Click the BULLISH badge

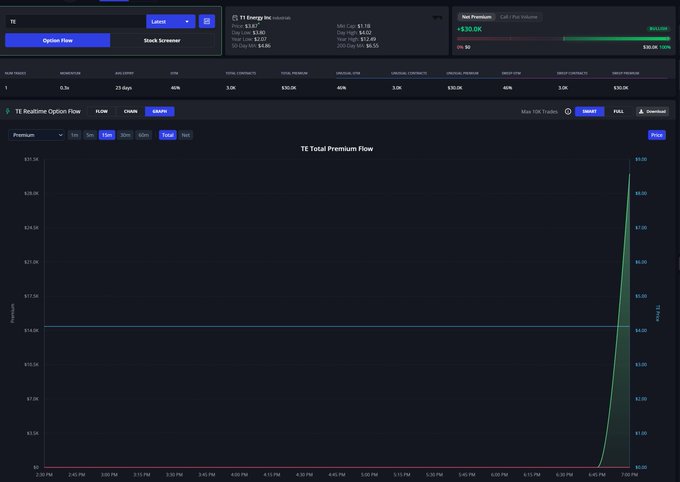(x=658, y=29)
